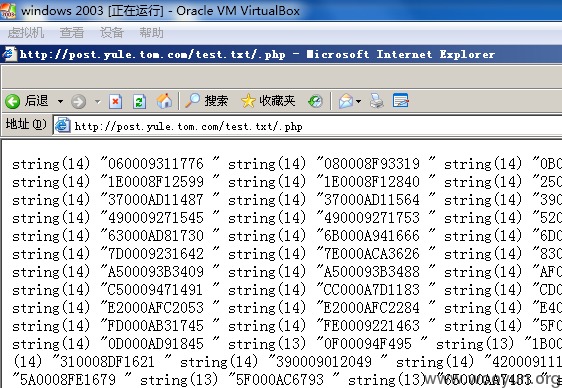Click the text "1E0008F12840"

tap(372, 182)
